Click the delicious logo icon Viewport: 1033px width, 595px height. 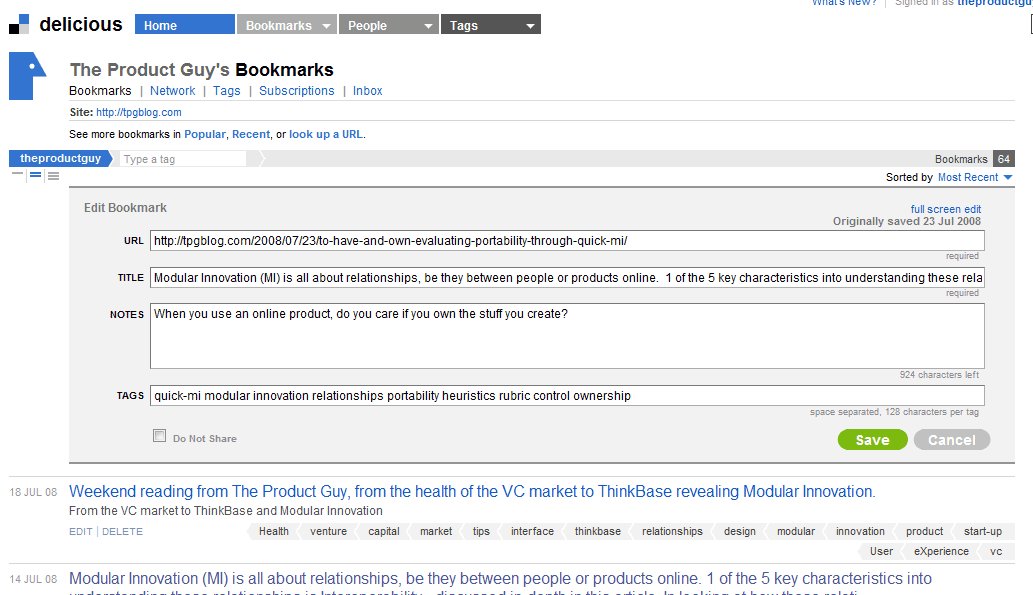[19, 25]
